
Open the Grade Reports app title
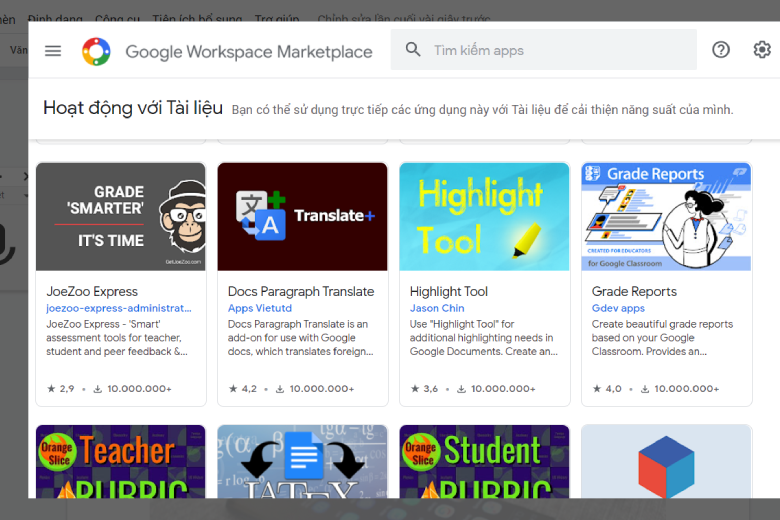pos(634,292)
